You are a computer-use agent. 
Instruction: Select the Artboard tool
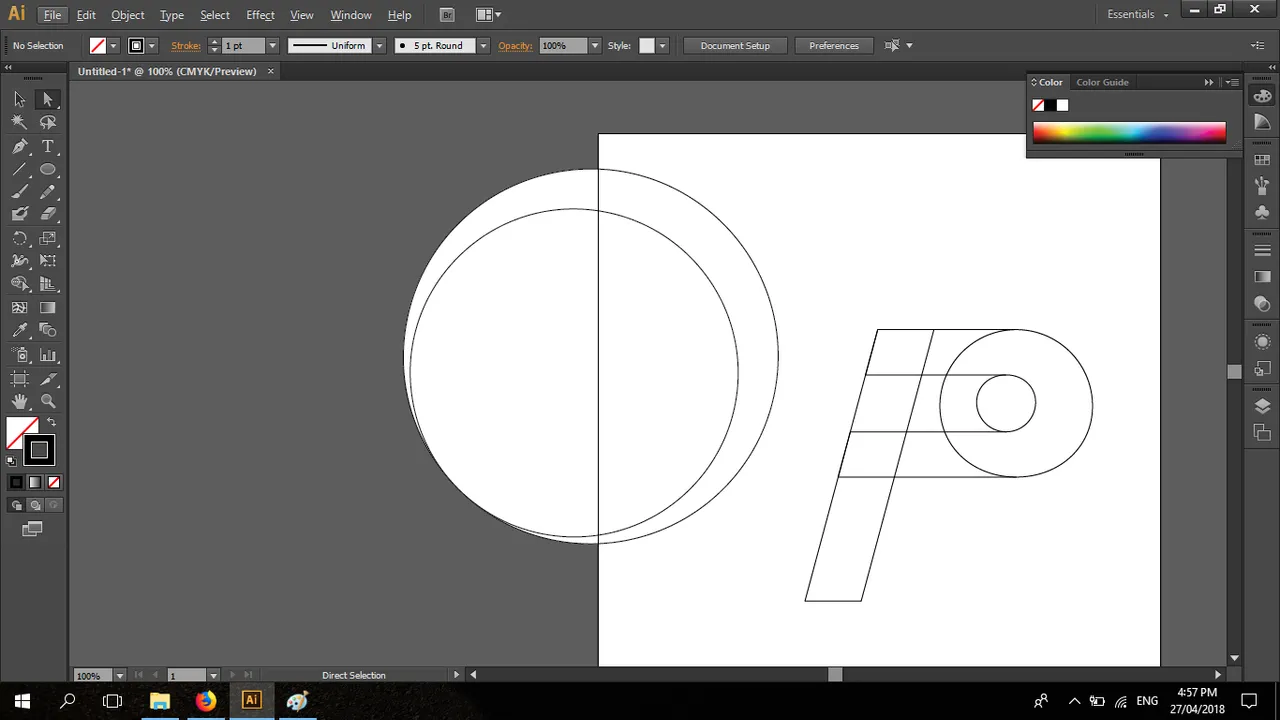(19, 379)
